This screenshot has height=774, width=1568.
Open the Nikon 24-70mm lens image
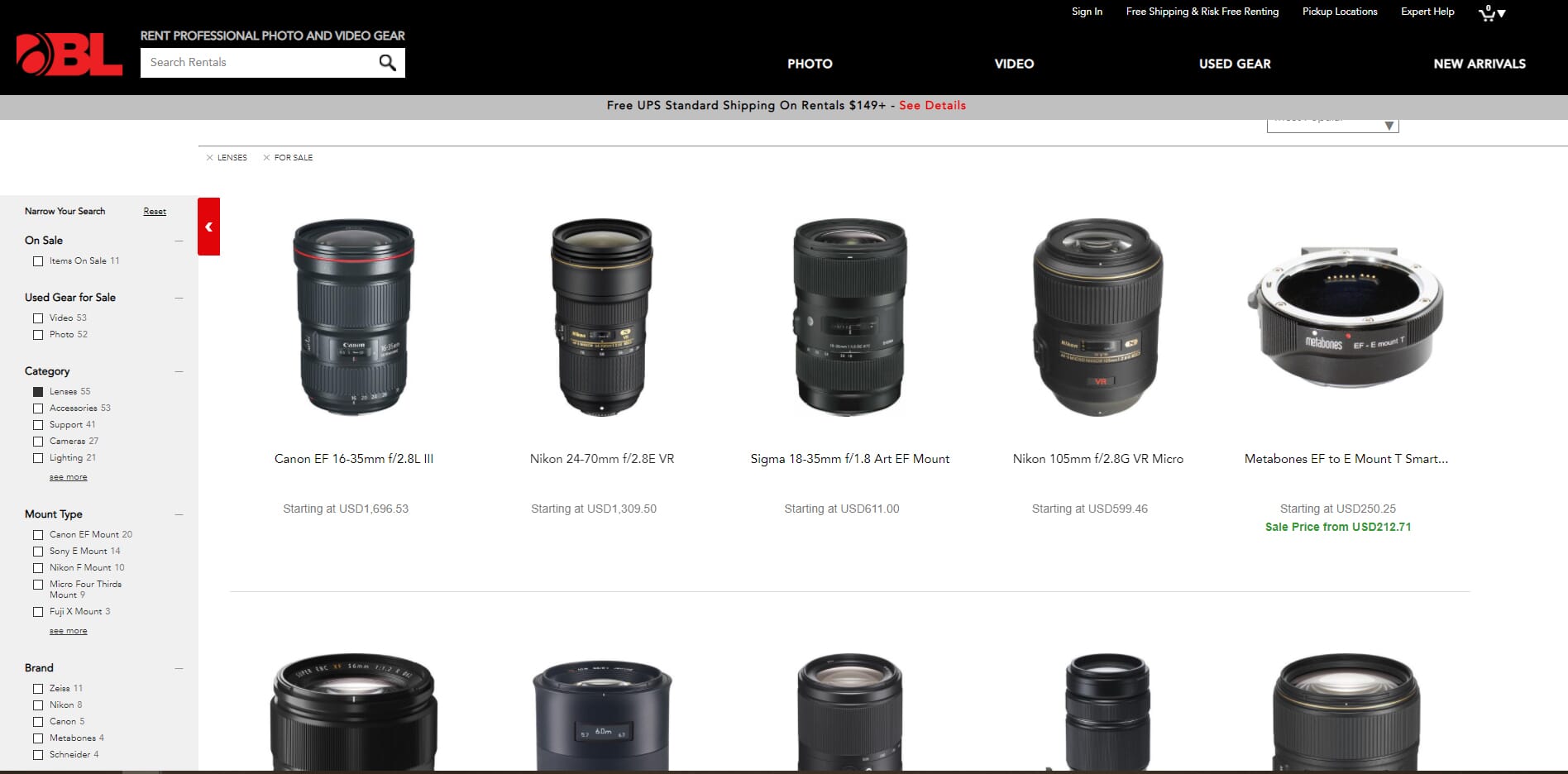(x=602, y=317)
